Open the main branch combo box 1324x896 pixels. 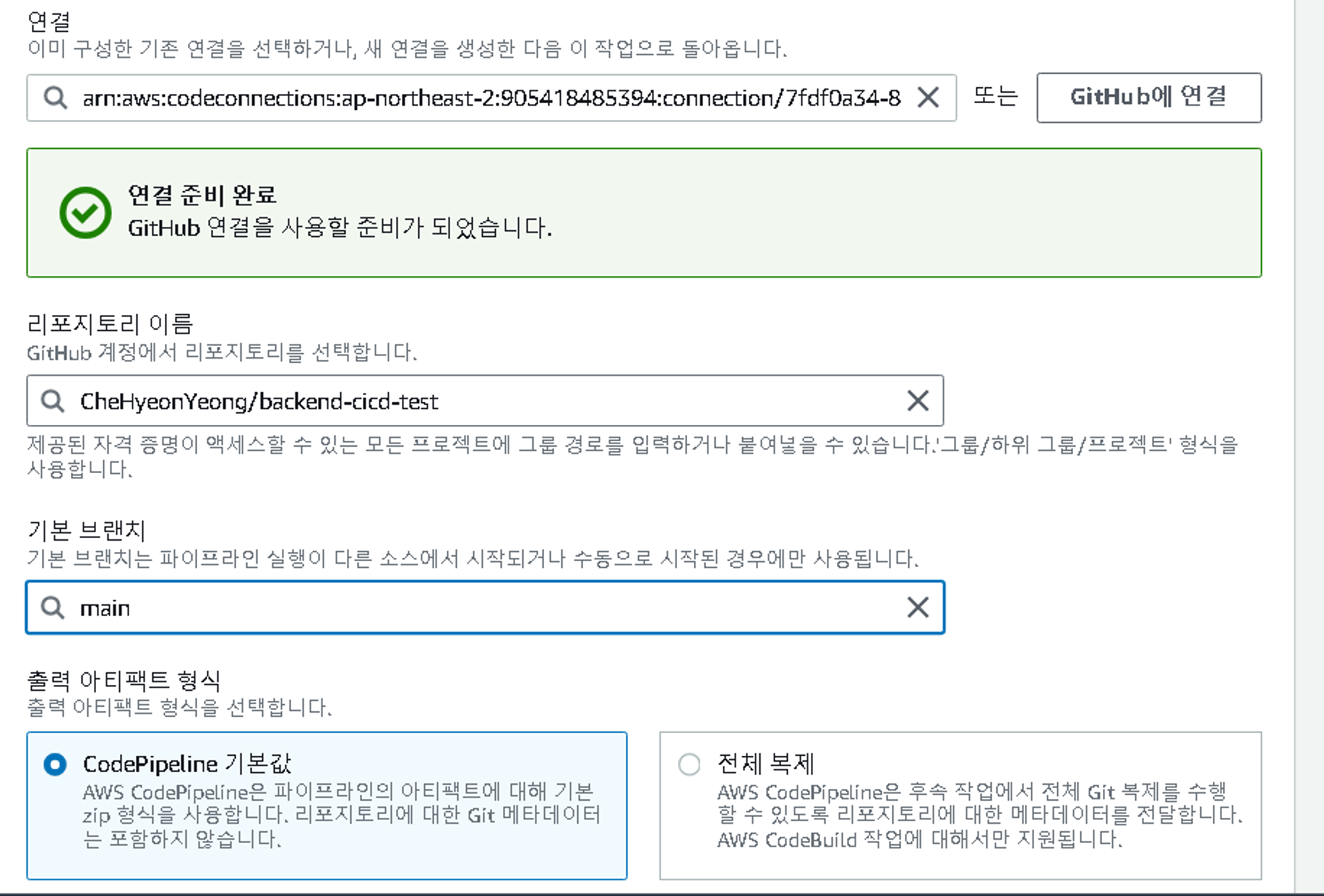(463, 607)
